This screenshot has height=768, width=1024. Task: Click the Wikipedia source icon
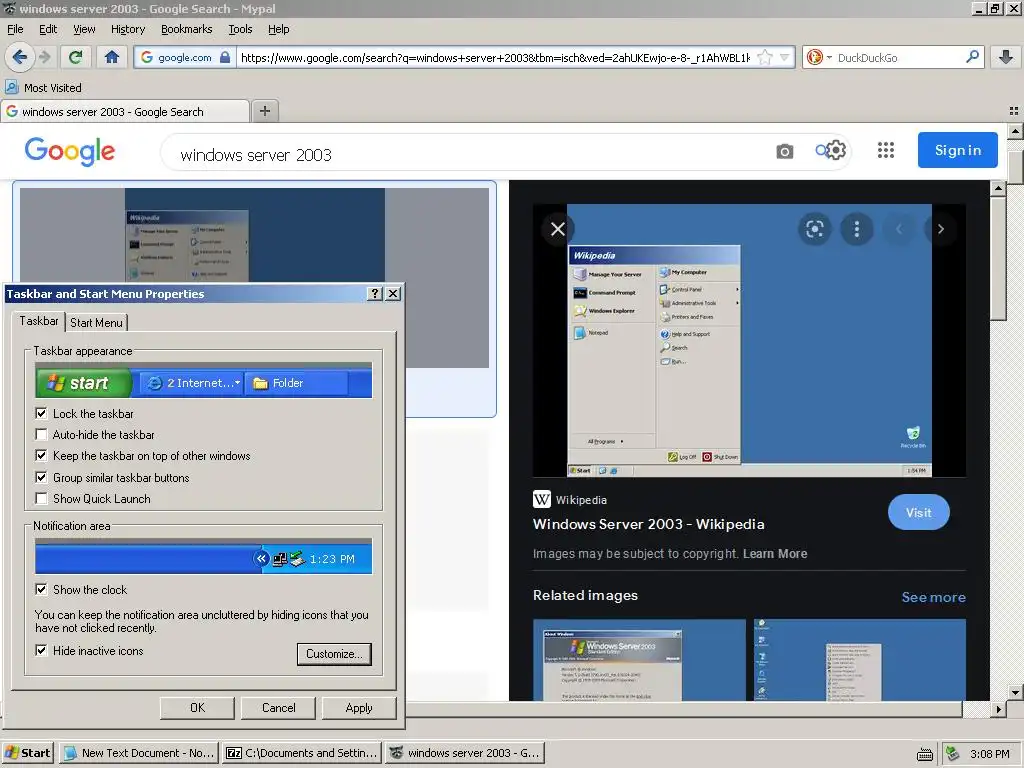[x=542, y=500]
